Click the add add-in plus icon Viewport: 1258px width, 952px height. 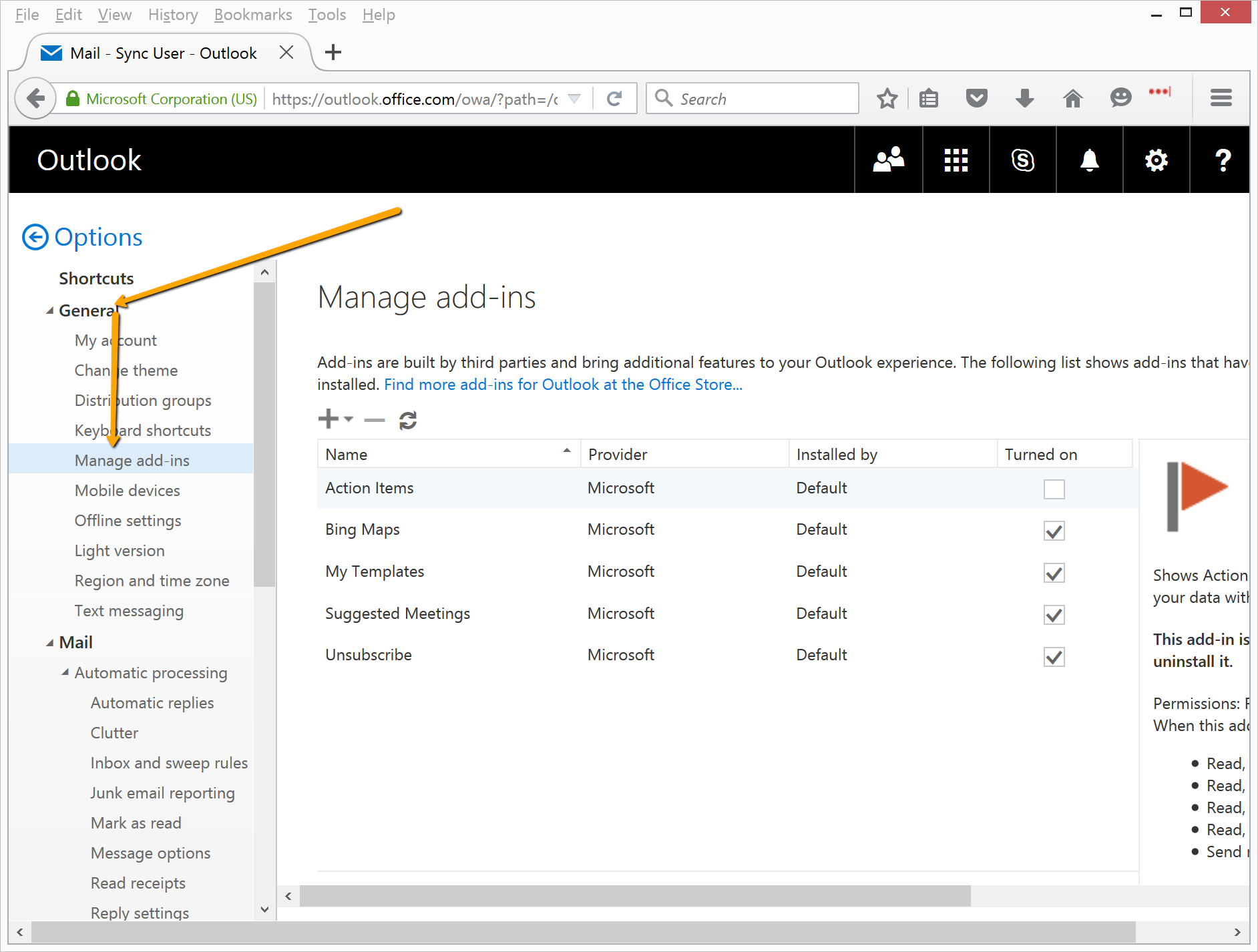[328, 419]
